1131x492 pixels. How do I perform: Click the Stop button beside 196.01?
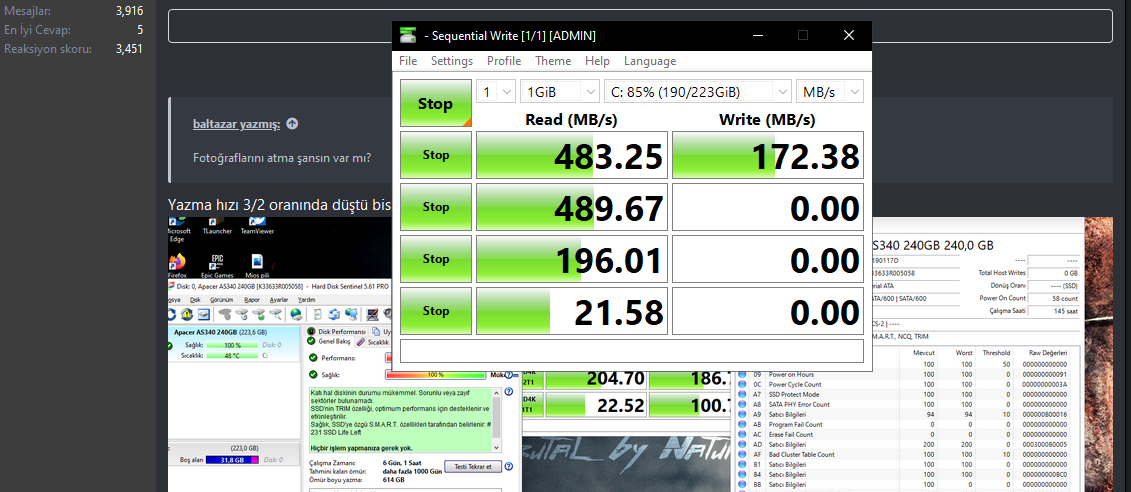point(436,259)
